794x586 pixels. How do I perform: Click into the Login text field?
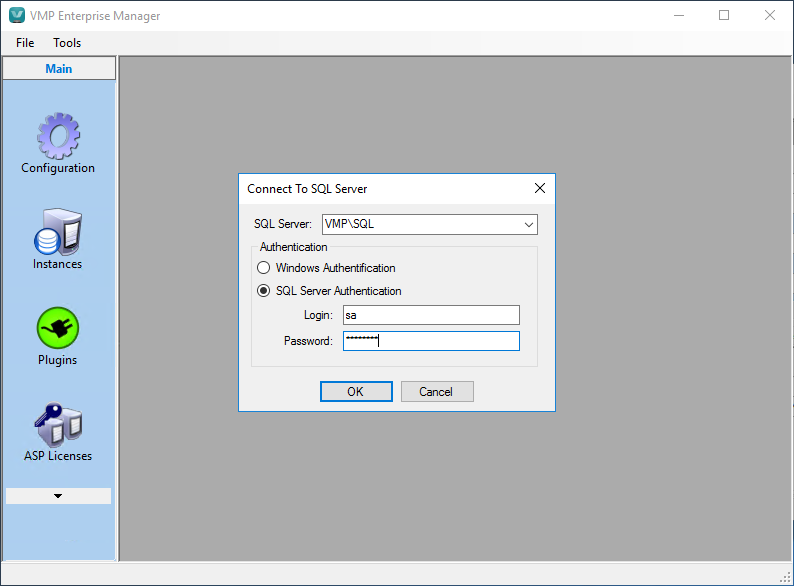(x=430, y=315)
